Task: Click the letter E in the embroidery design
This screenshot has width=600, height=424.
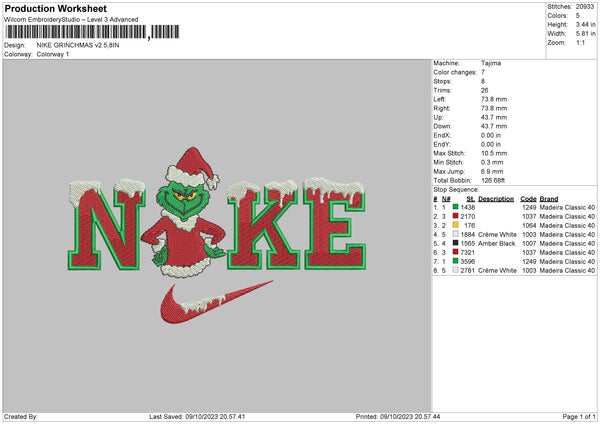Action: click(335, 224)
